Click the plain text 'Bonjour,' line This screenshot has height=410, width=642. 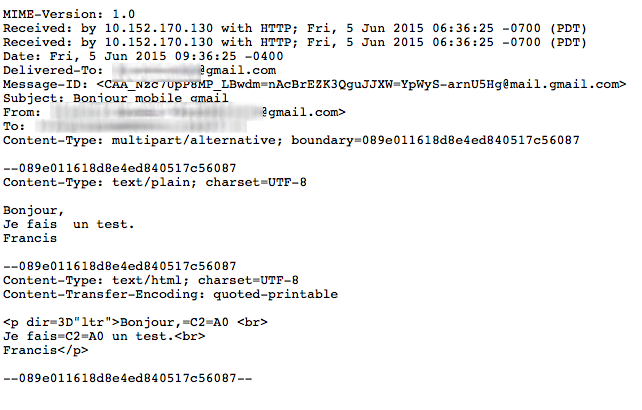click(x=34, y=211)
